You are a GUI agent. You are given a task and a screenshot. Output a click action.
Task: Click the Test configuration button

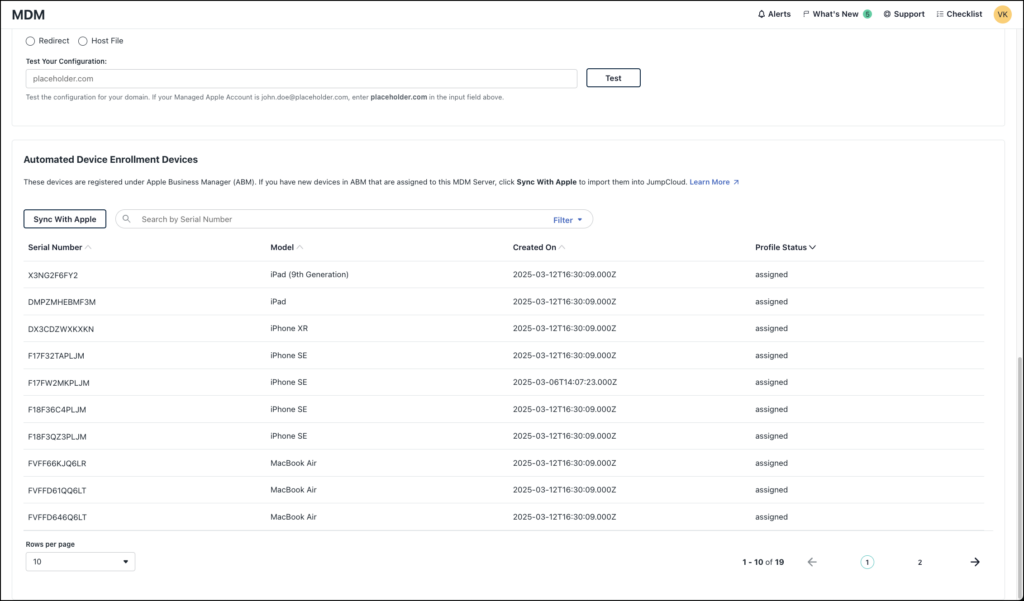tap(613, 78)
